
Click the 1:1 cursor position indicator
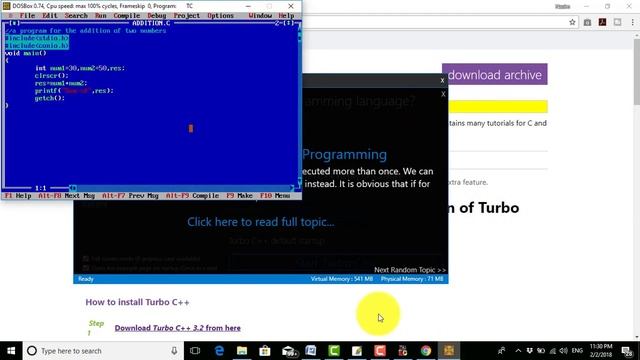pos(40,188)
